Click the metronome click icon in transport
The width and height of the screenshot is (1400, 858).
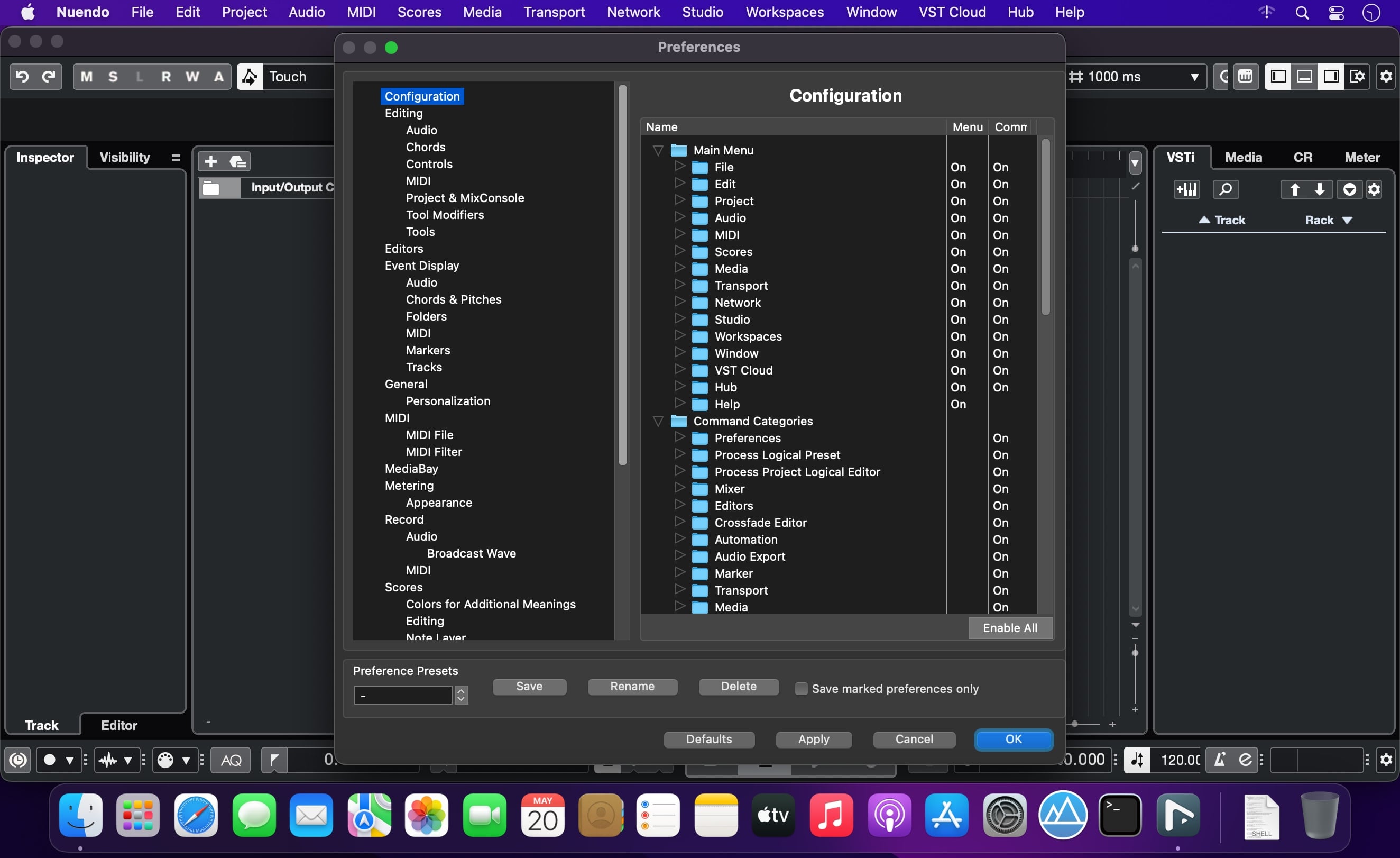pyautogui.click(x=1219, y=760)
